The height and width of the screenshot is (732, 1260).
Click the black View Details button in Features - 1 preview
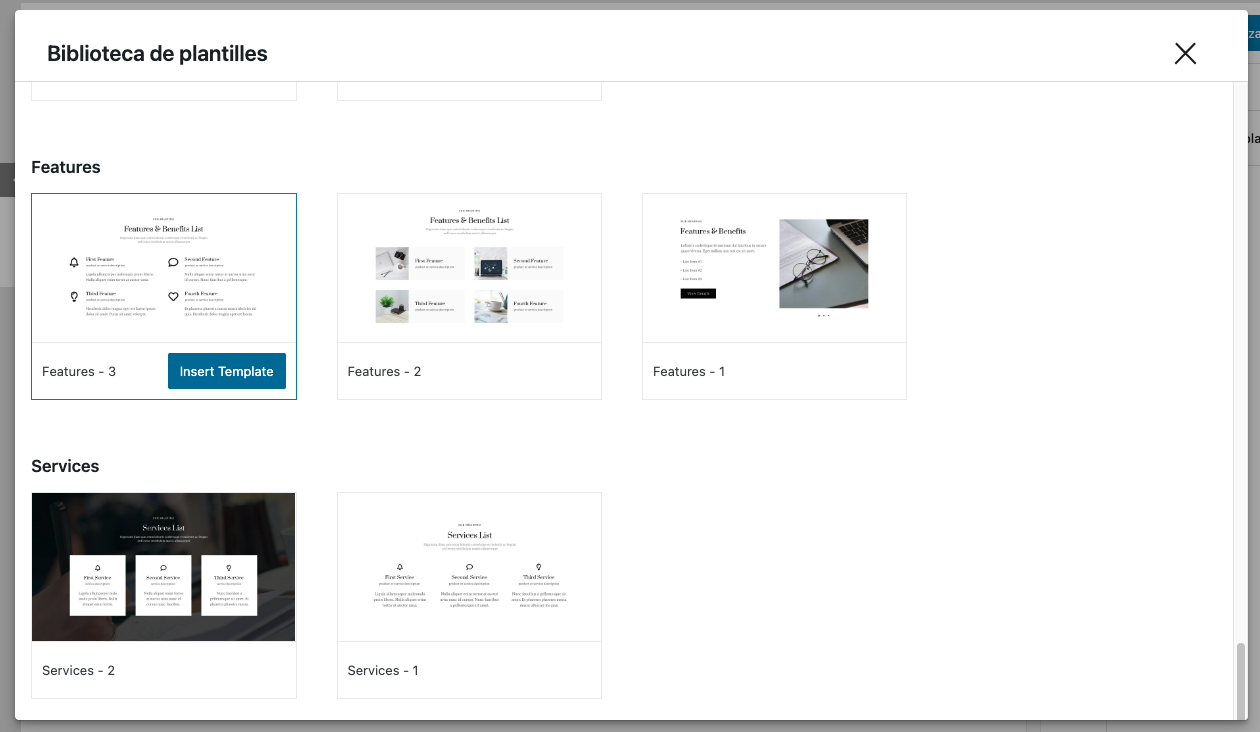[698, 293]
